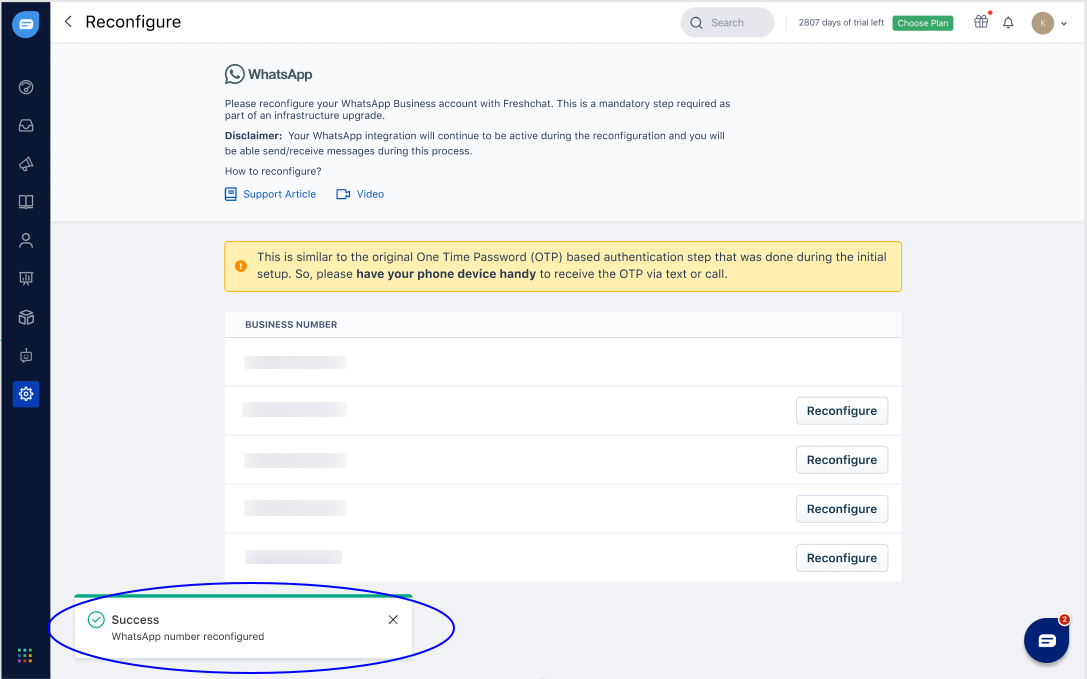The image size is (1087, 679).
Task: Reconfigure the second business number
Action: [x=842, y=411]
